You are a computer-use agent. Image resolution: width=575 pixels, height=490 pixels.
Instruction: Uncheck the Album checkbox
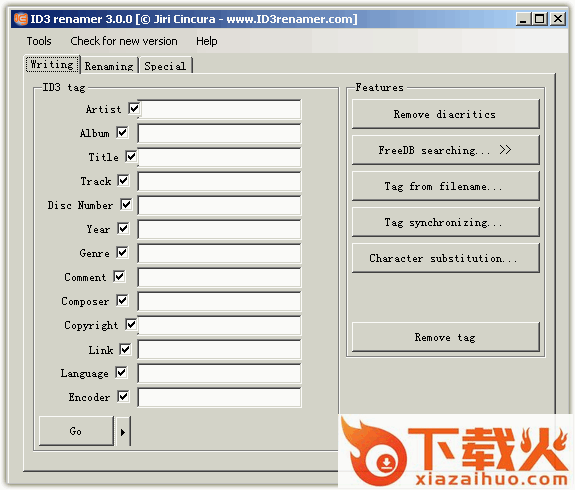[x=122, y=132]
